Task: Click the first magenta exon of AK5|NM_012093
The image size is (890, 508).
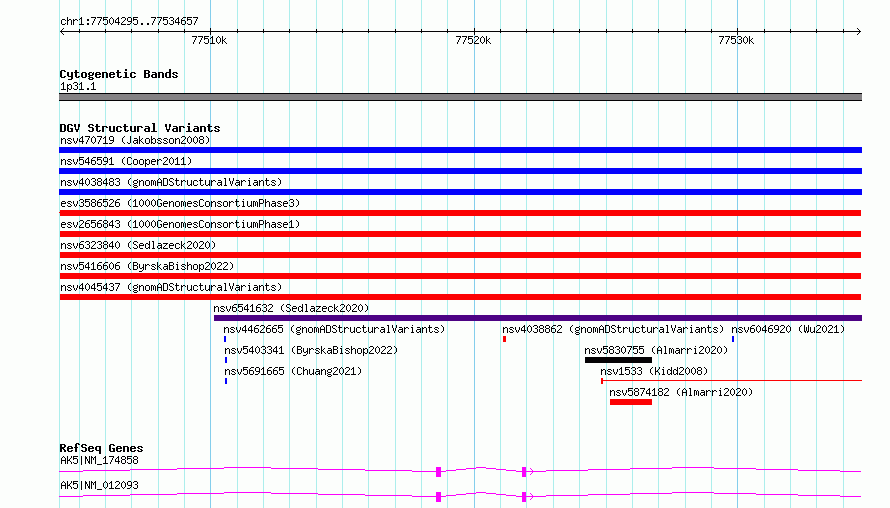Action: point(438,497)
